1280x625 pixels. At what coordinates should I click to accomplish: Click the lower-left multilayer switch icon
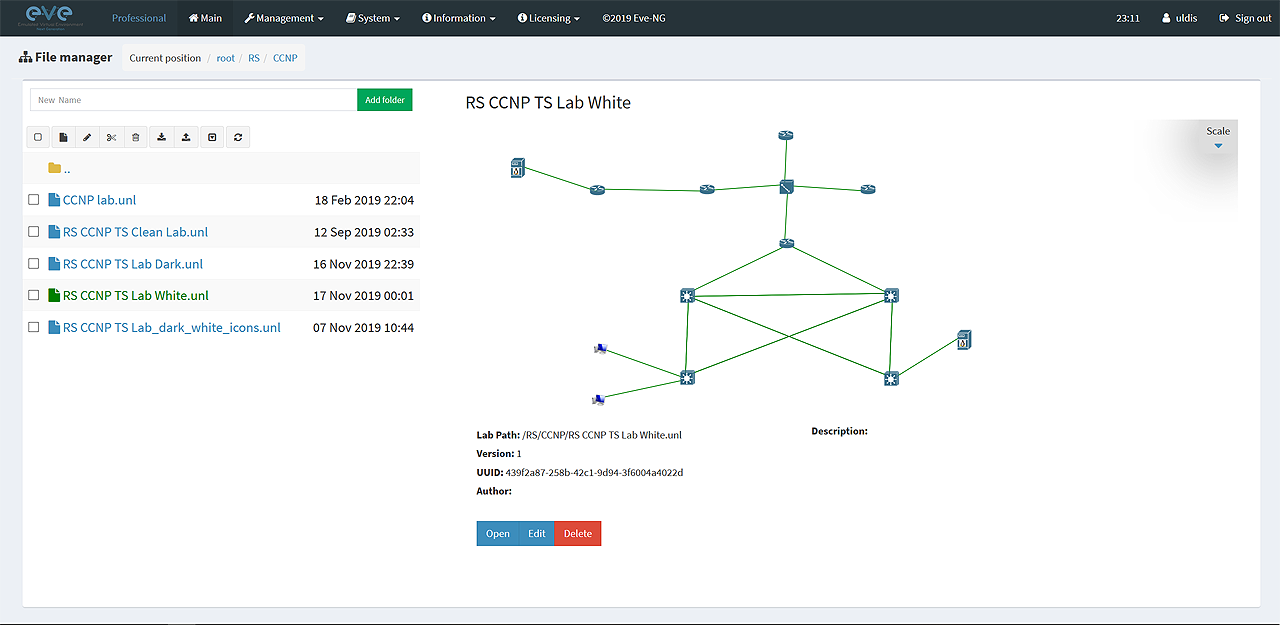point(687,377)
